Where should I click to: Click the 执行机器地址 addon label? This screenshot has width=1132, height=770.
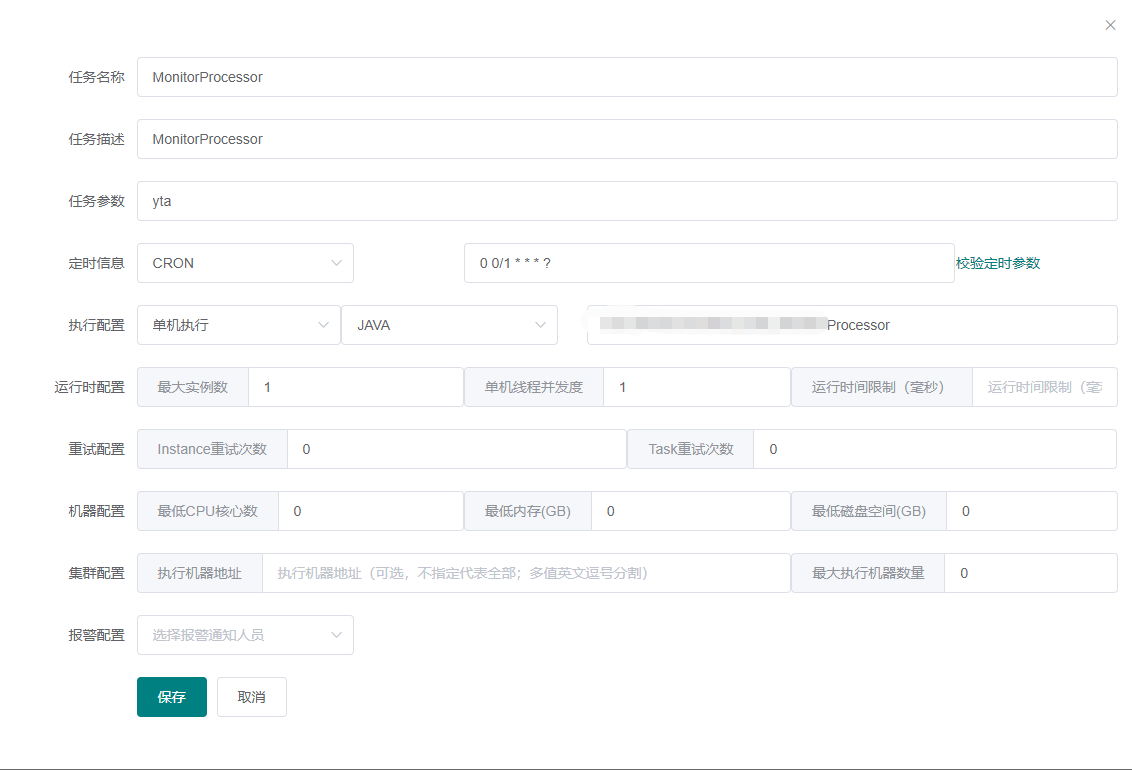[x=200, y=574]
